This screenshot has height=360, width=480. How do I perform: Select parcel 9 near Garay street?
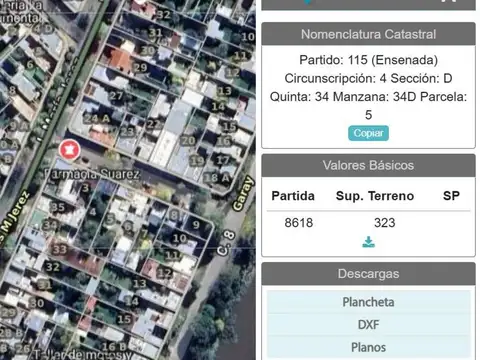tap(196, 225)
